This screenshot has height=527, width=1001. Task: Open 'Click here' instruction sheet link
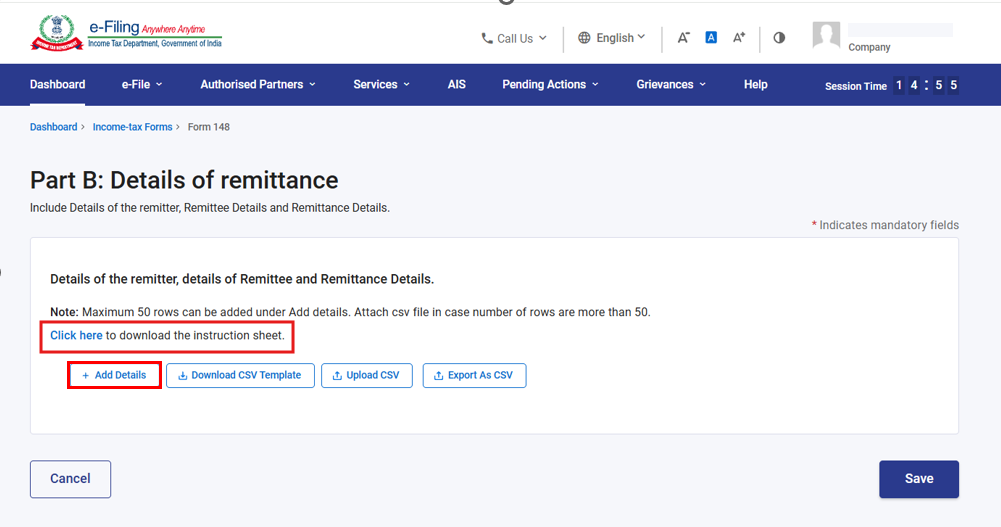point(76,336)
